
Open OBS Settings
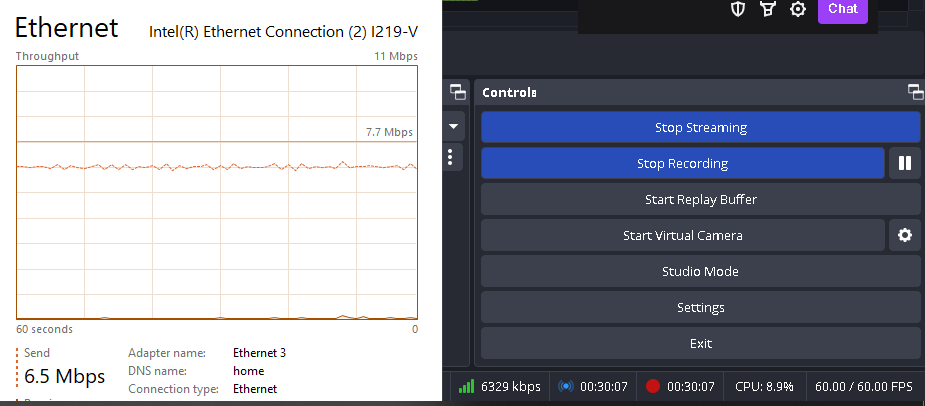(701, 307)
